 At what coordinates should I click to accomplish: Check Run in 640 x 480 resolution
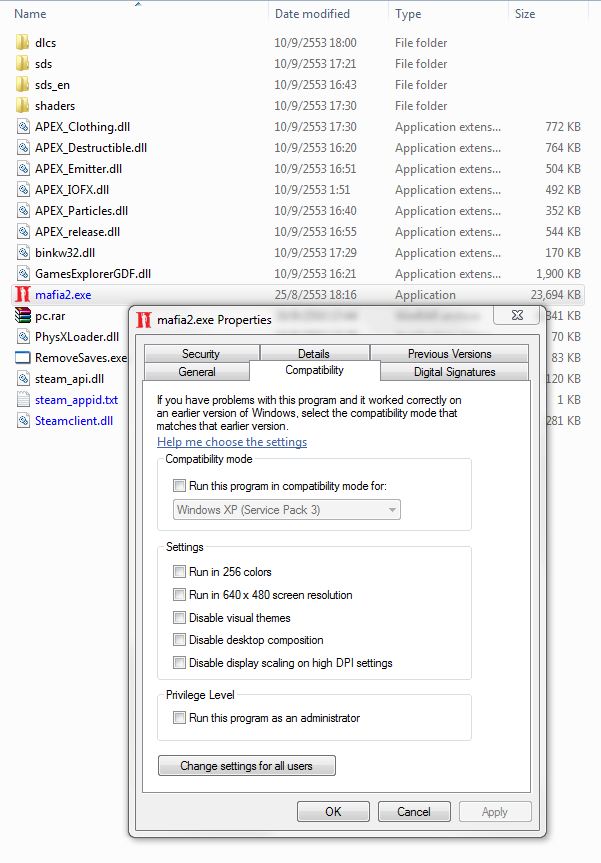[179, 594]
